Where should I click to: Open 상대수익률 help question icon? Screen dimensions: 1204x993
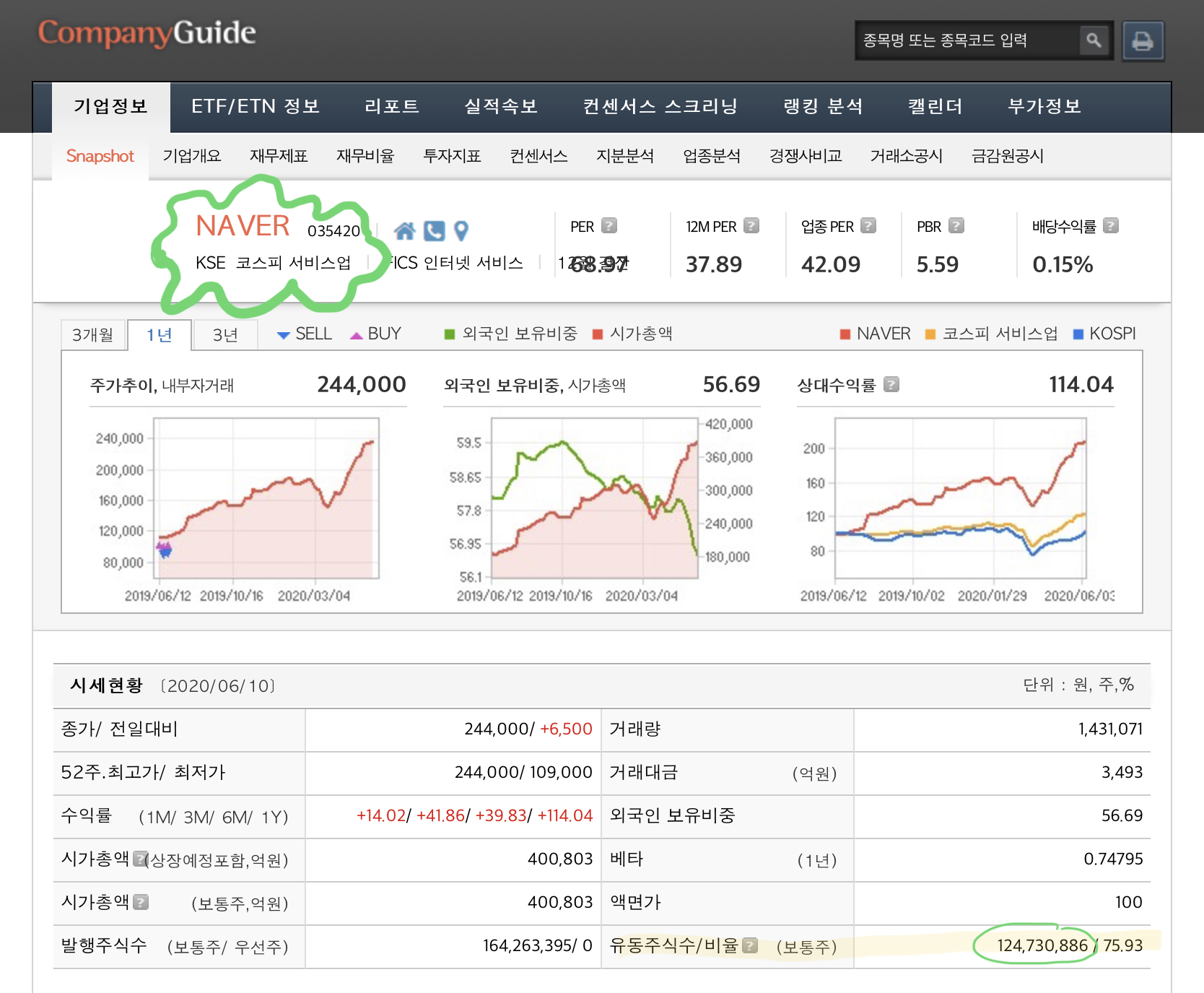pos(891,384)
